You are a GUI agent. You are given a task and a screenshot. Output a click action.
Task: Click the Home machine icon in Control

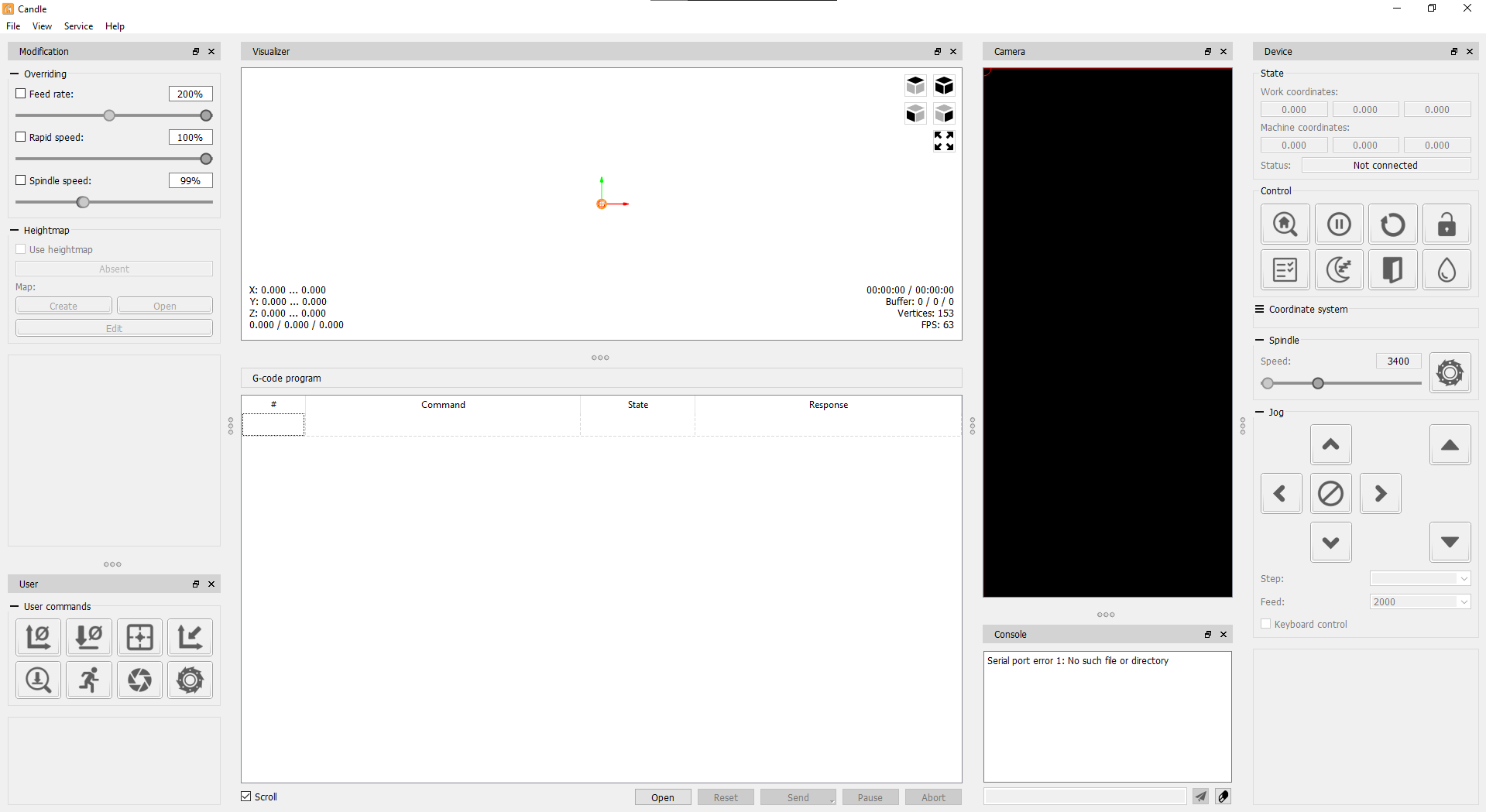(1285, 224)
